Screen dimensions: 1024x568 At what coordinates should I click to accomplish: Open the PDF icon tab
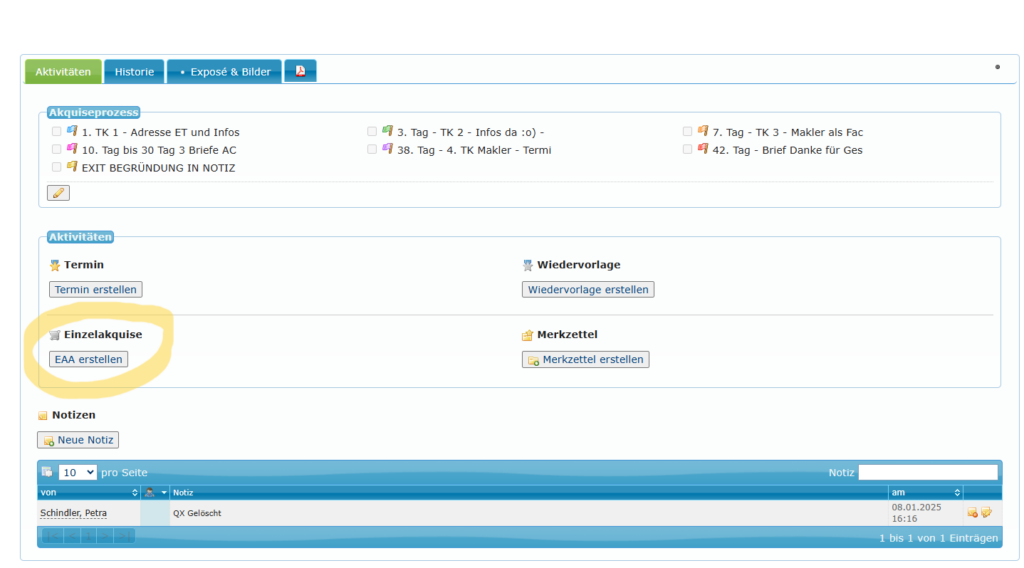pyautogui.click(x=300, y=71)
